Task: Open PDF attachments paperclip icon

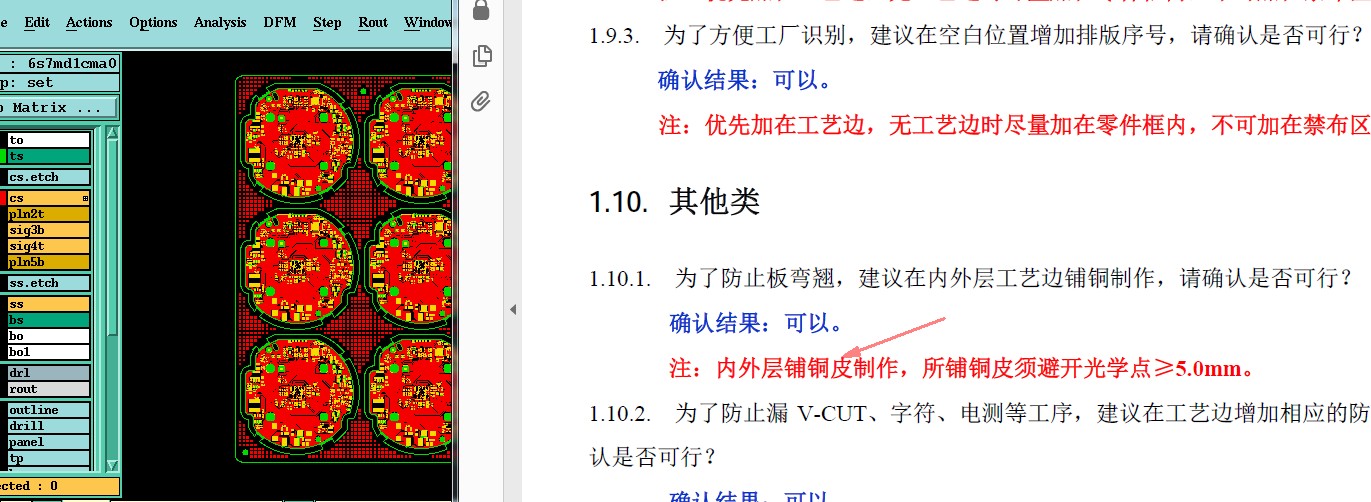Action: (x=481, y=101)
